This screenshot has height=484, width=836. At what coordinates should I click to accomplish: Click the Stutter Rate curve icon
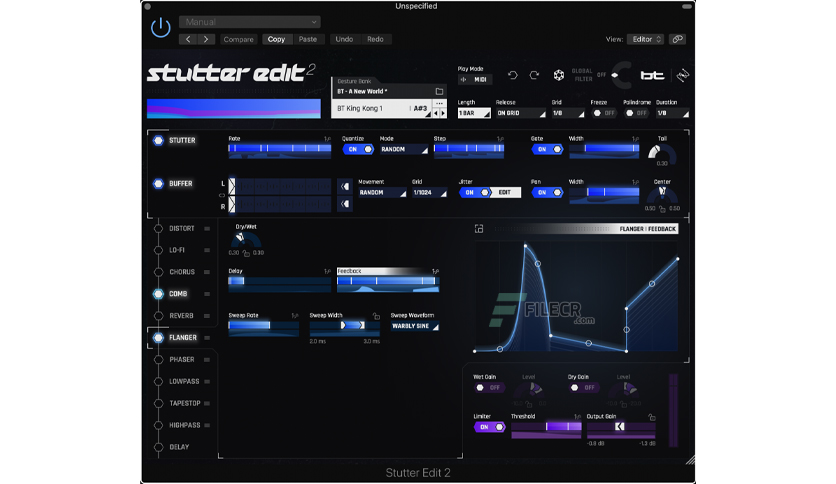(327, 139)
